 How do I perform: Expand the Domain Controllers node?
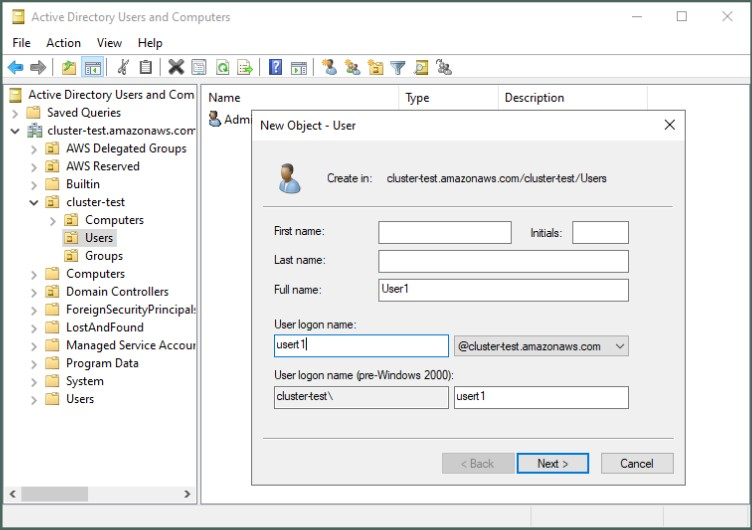coord(34,292)
